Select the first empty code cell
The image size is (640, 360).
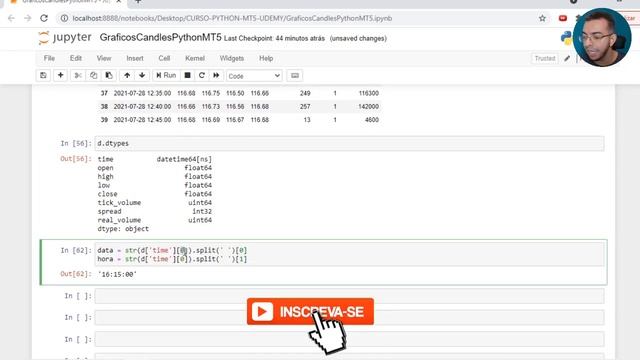click(x=349, y=296)
